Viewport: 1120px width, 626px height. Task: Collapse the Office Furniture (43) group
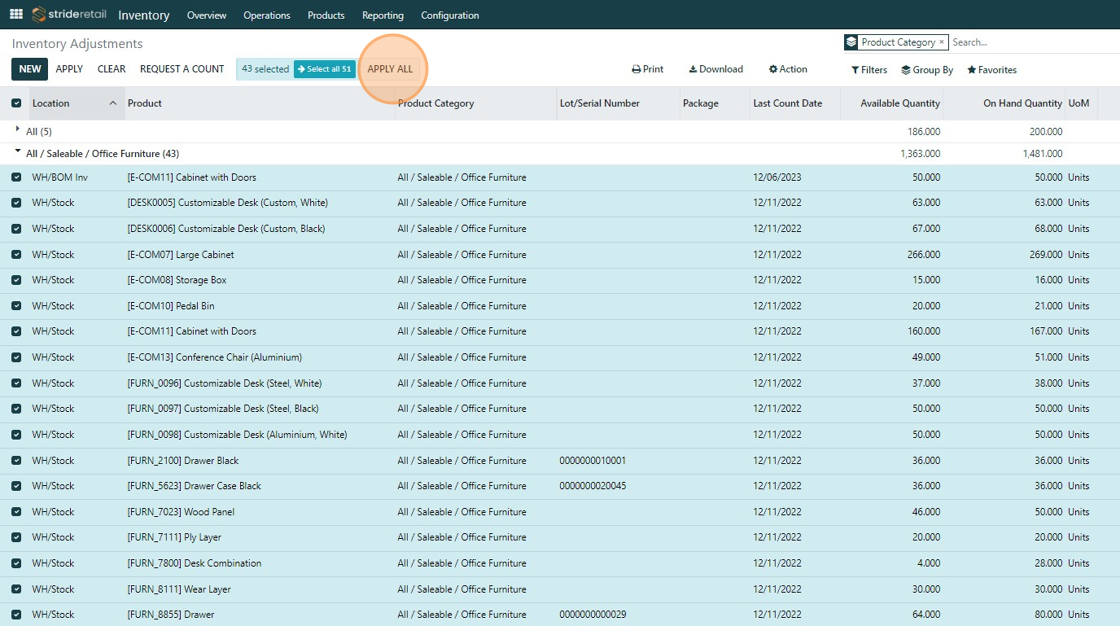tap(18, 153)
